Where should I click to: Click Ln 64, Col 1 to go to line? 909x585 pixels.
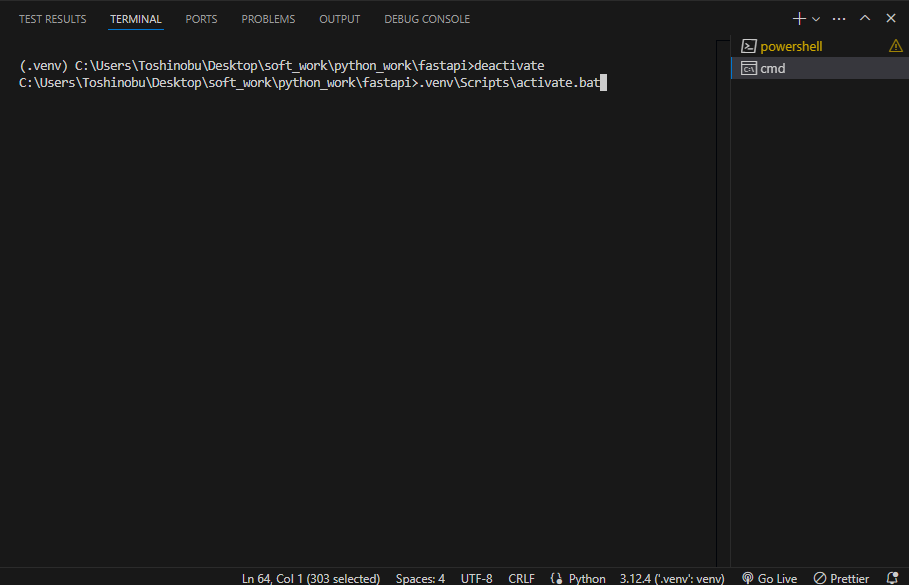(x=310, y=578)
